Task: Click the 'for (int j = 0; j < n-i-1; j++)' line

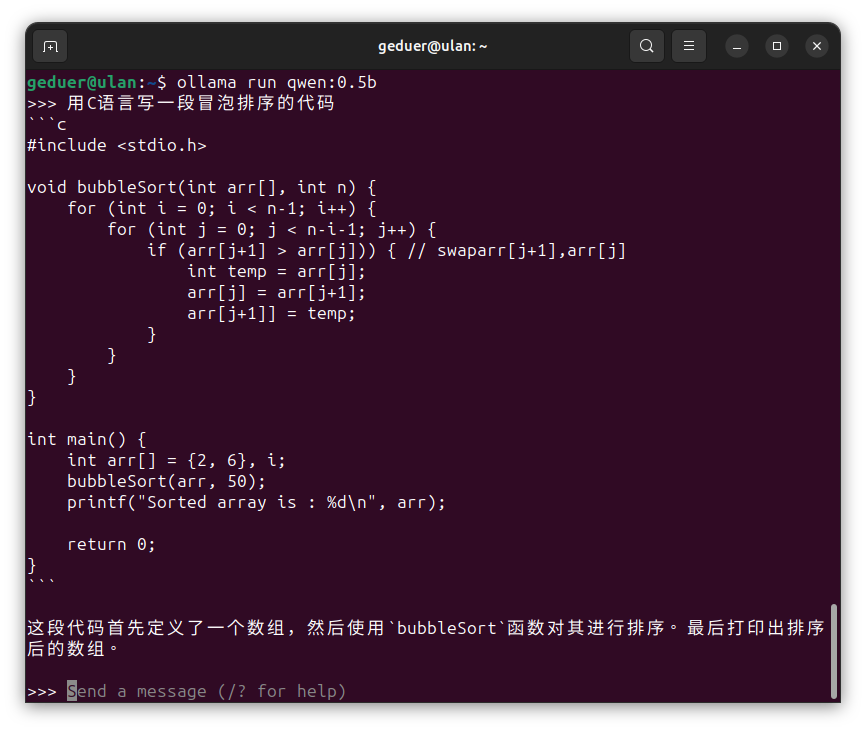Action: [x=271, y=230]
